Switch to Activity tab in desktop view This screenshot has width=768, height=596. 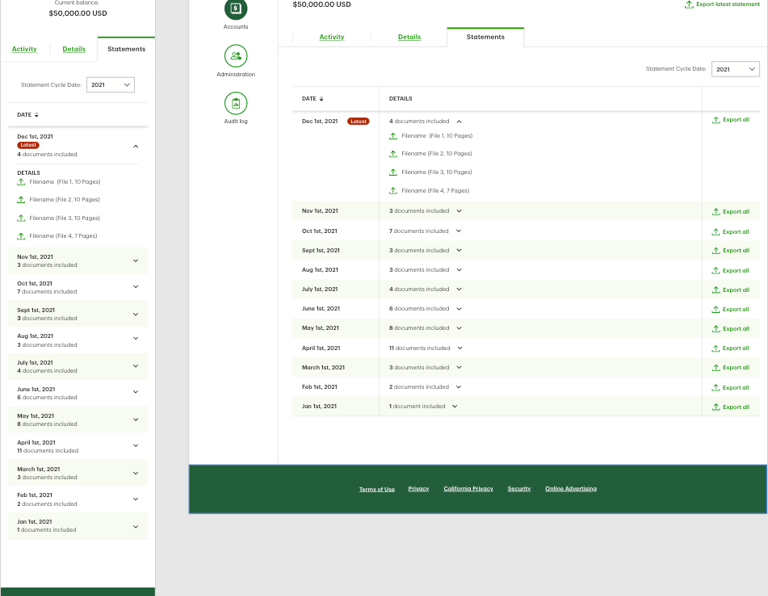click(x=332, y=37)
